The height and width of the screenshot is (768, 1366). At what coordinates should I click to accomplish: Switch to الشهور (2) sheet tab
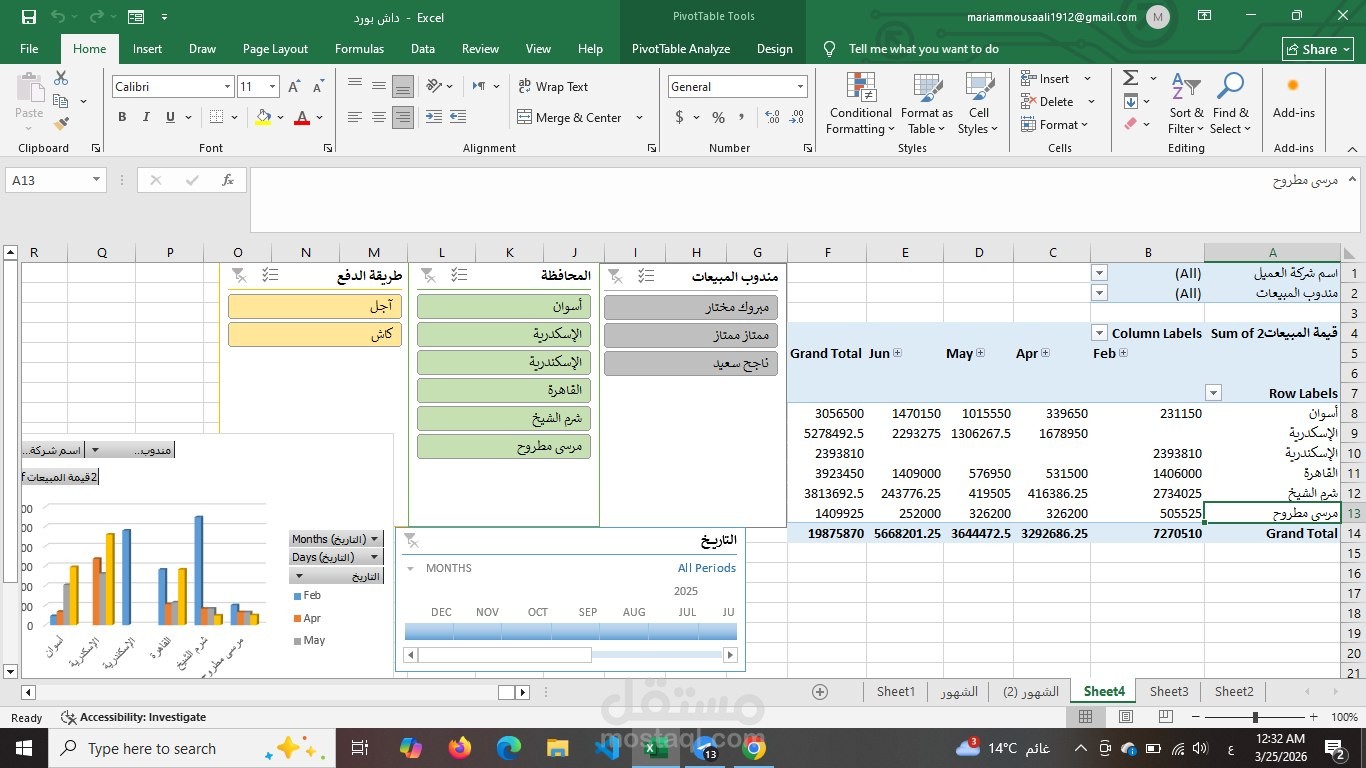coord(1030,691)
